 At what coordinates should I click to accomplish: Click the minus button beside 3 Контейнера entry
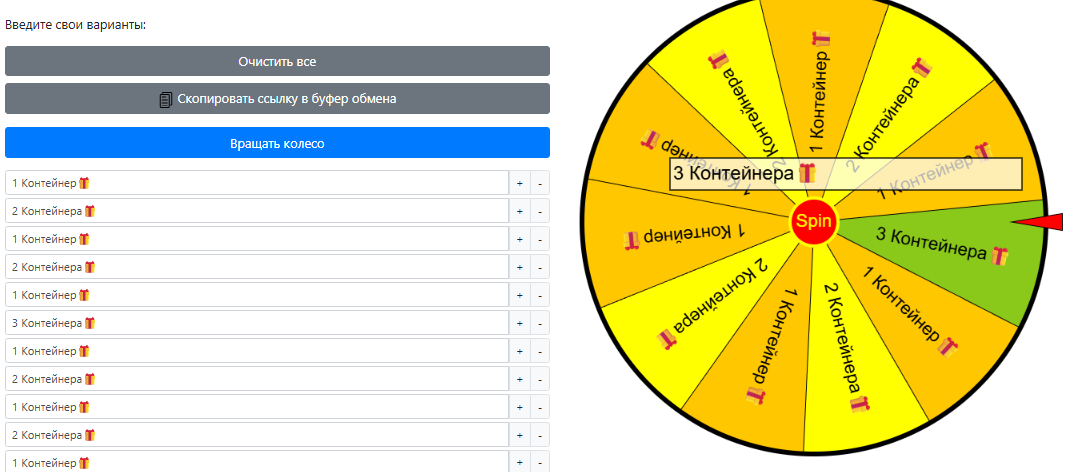tap(540, 323)
